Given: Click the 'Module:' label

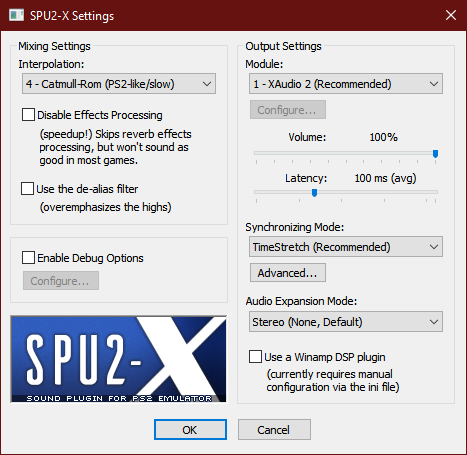Looking at the screenshot, I should (264, 64).
